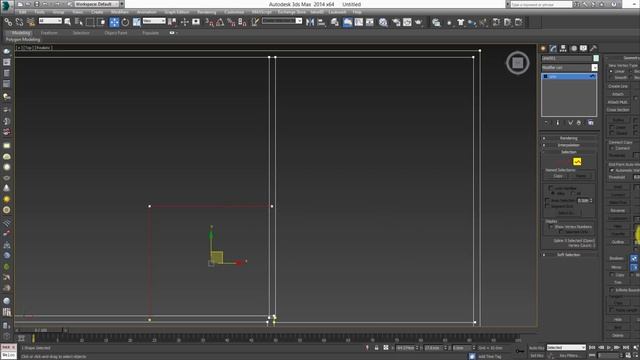This screenshot has width=640, height=360.
Task: Click the Align tool icon
Action: point(321,22)
